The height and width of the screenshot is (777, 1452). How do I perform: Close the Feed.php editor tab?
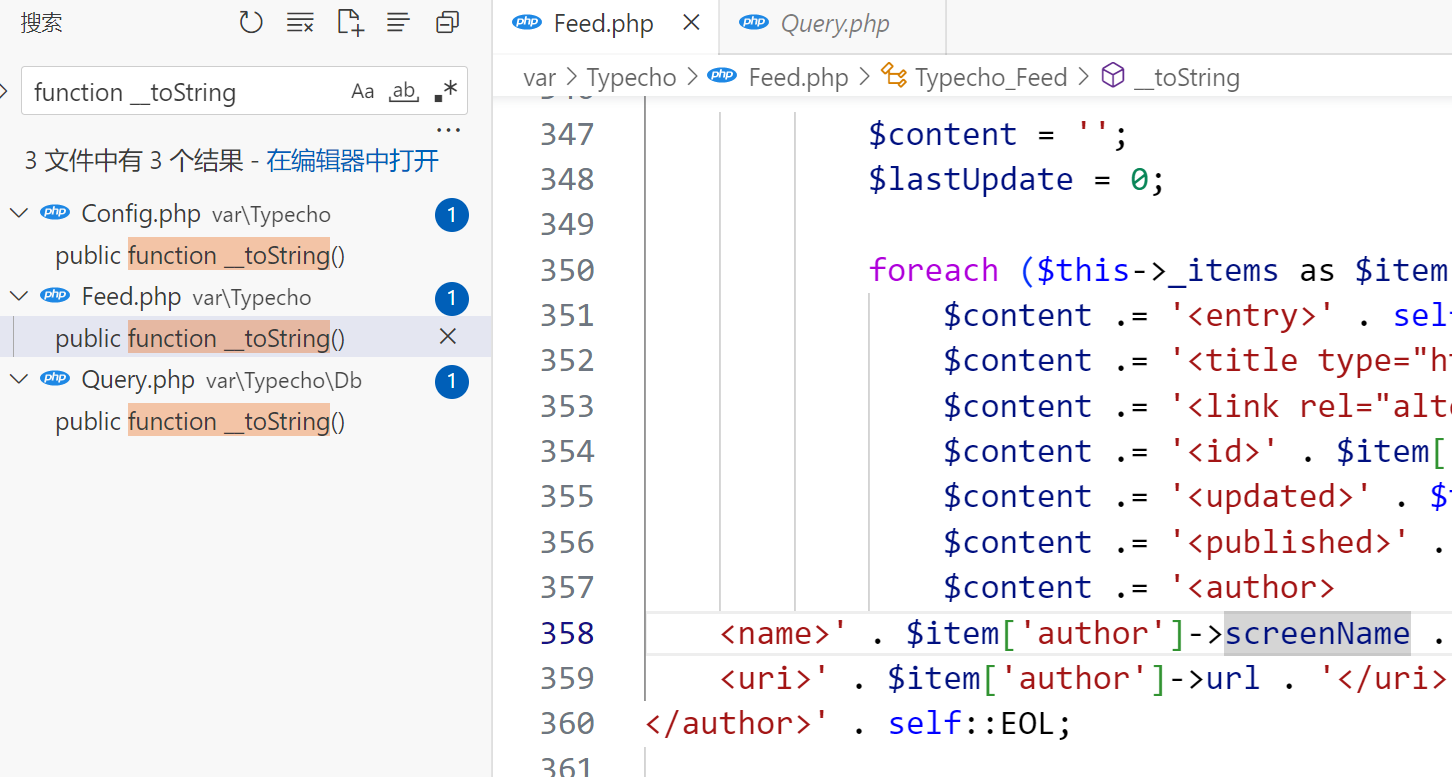(691, 23)
